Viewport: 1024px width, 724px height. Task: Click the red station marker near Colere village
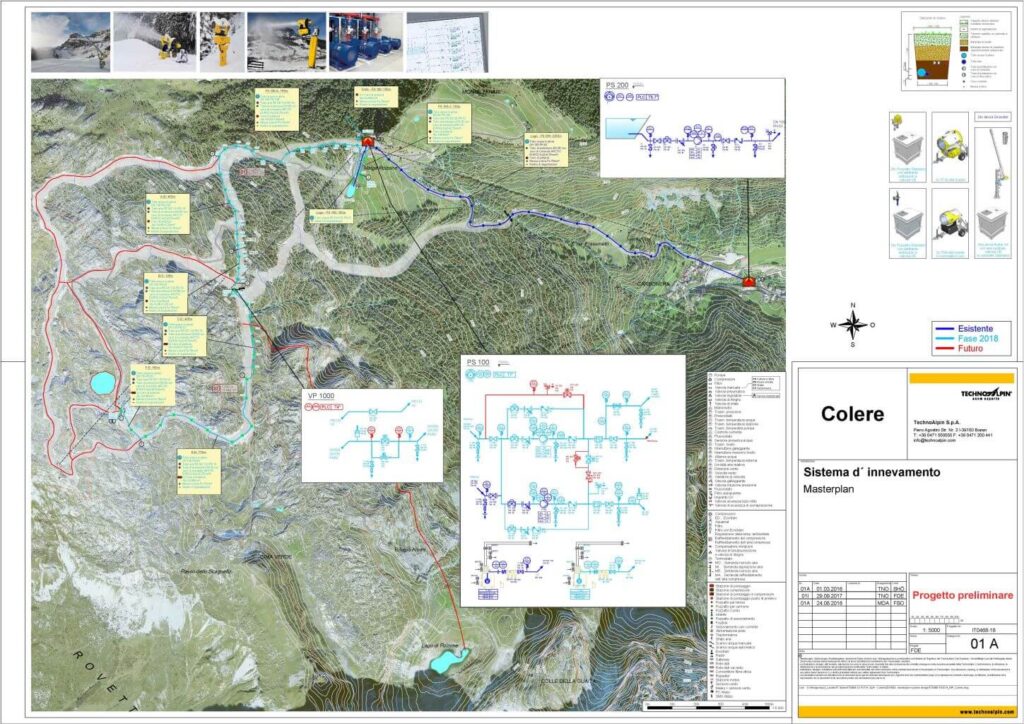tap(749, 281)
